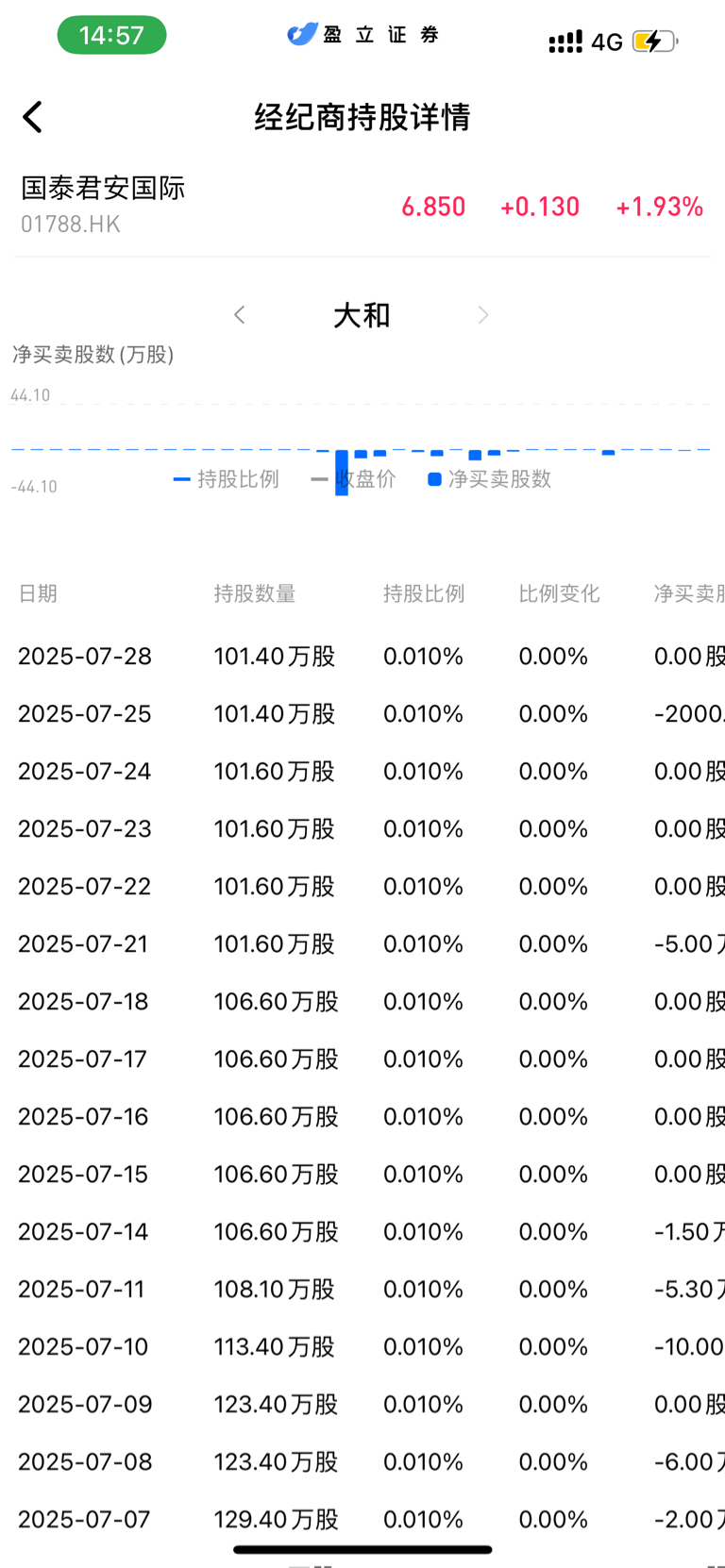Tap the broker name 大和
Screen dimensions: 725x1568
362,315
